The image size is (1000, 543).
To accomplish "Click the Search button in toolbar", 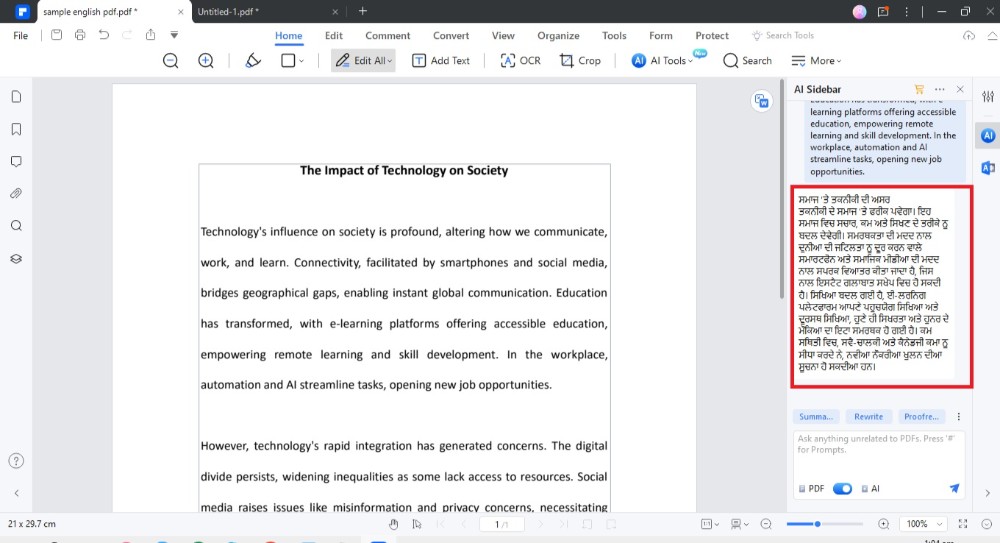I will click(747, 61).
